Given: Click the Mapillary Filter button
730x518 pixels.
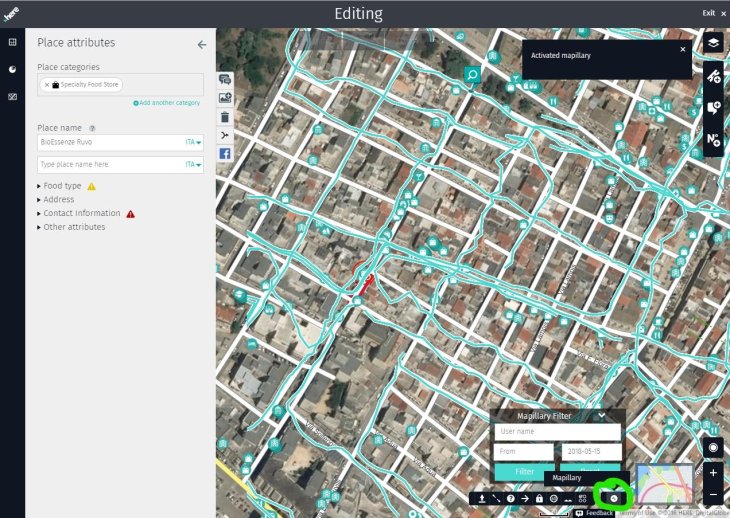Looking at the screenshot, I should pyautogui.click(x=524, y=472).
